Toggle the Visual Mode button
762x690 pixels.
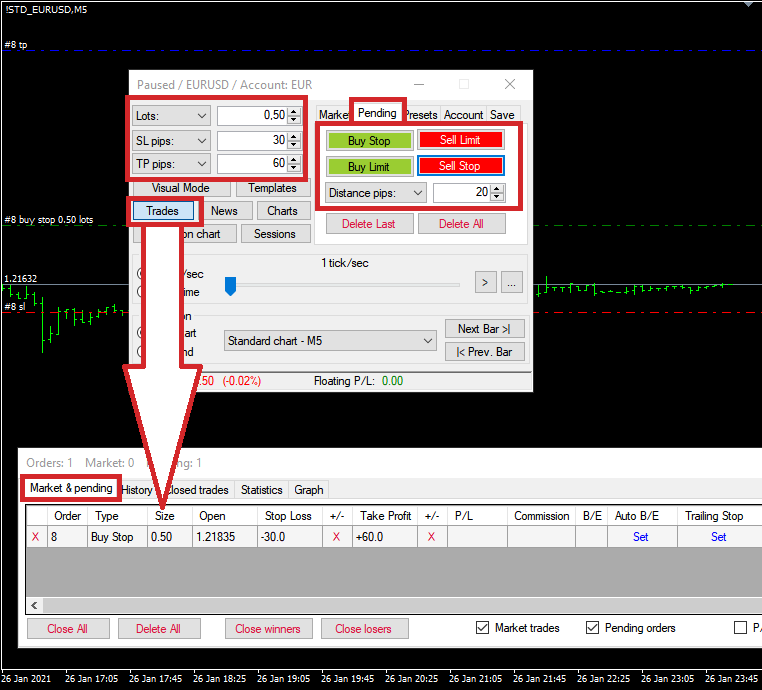(x=181, y=188)
